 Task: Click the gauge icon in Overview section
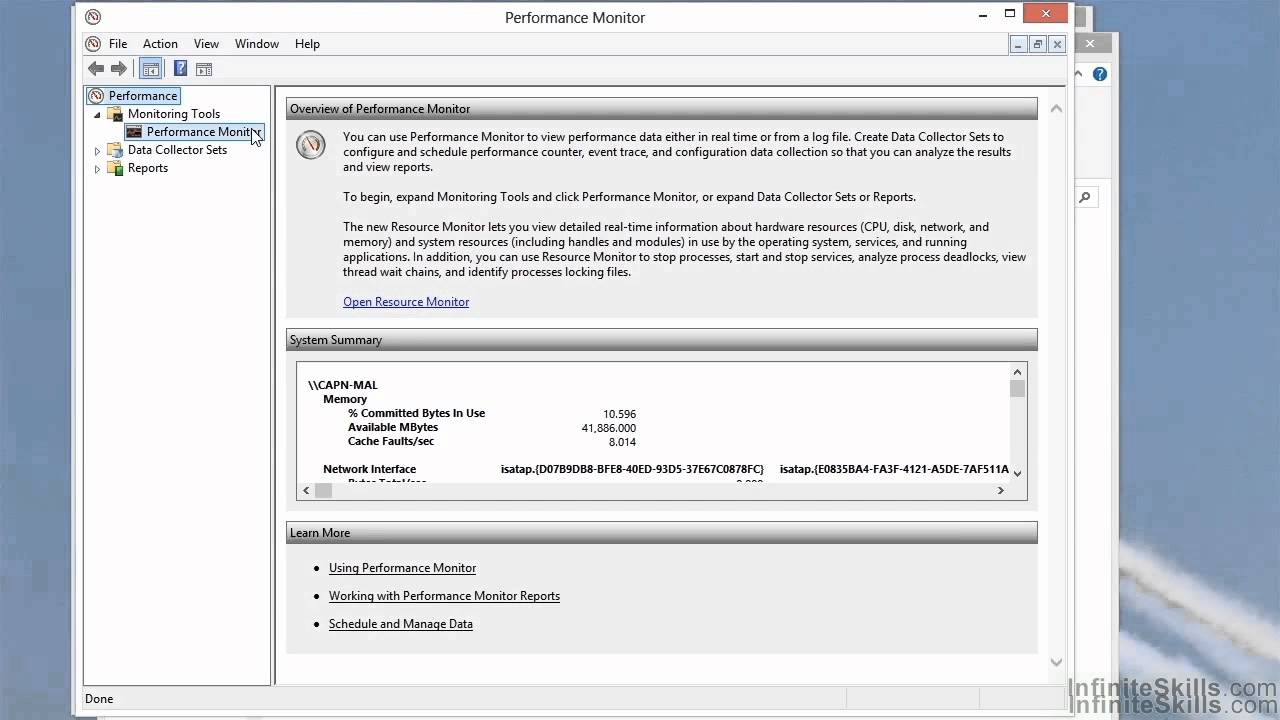[311, 145]
